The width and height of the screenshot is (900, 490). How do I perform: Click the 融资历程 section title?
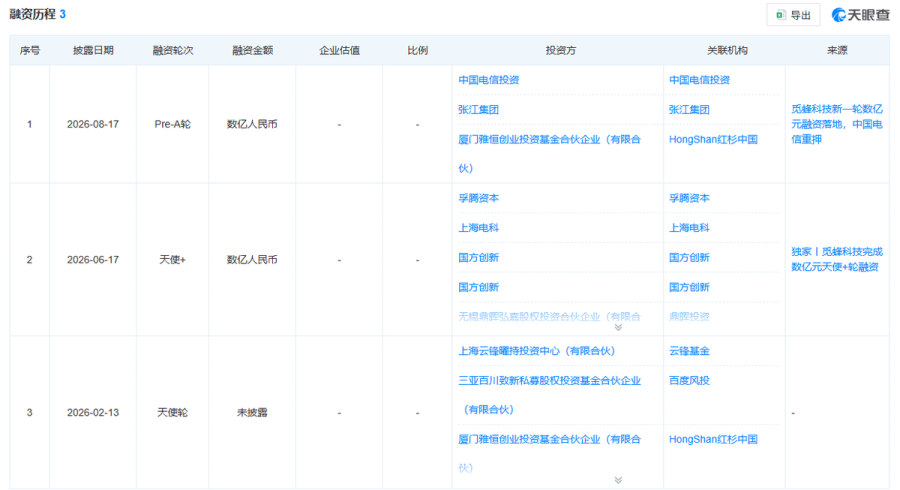pos(33,14)
